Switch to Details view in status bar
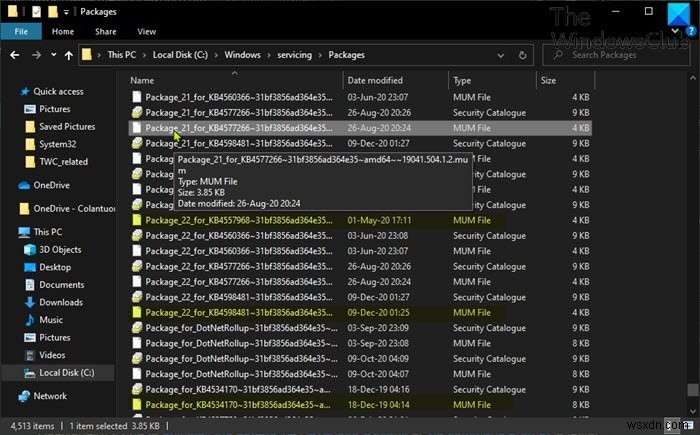The width and height of the screenshot is (700, 435). [x=673, y=424]
